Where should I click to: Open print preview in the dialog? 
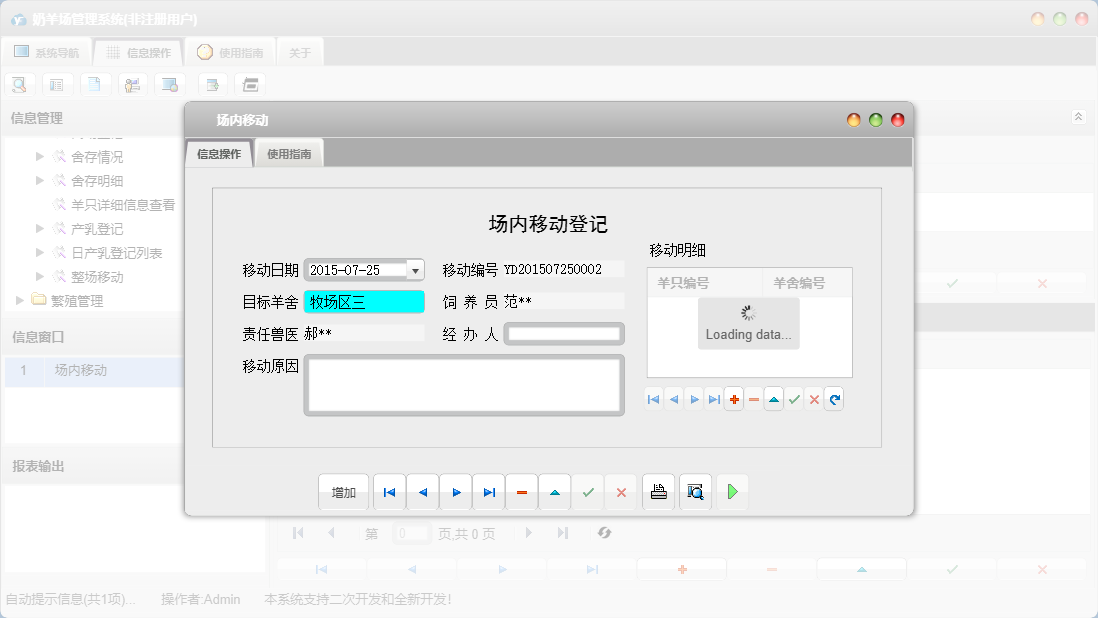(695, 491)
